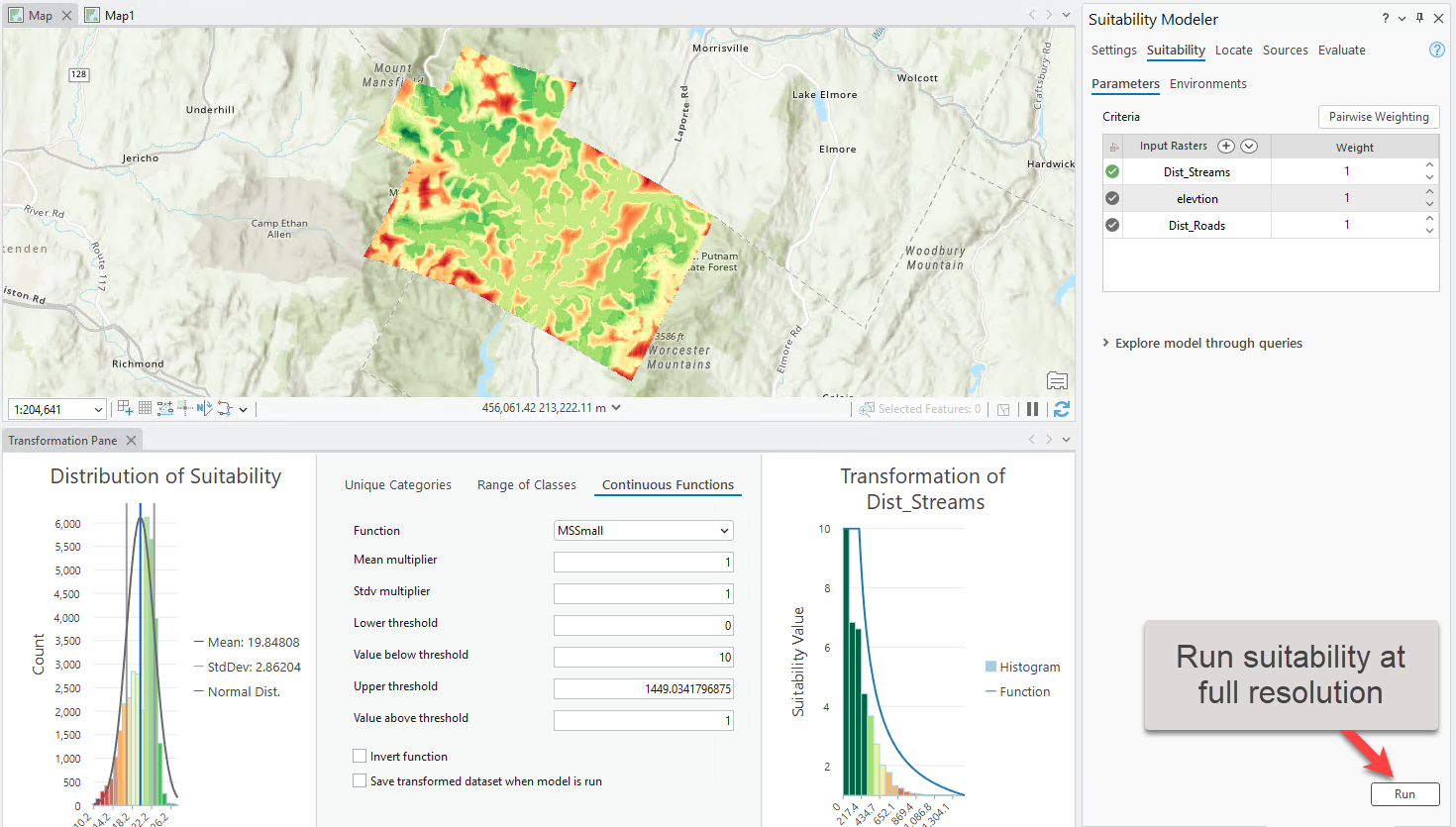Click the clear selection icon near the pause button
The height and width of the screenshot is (827, 1456).
coord(1003,409)
